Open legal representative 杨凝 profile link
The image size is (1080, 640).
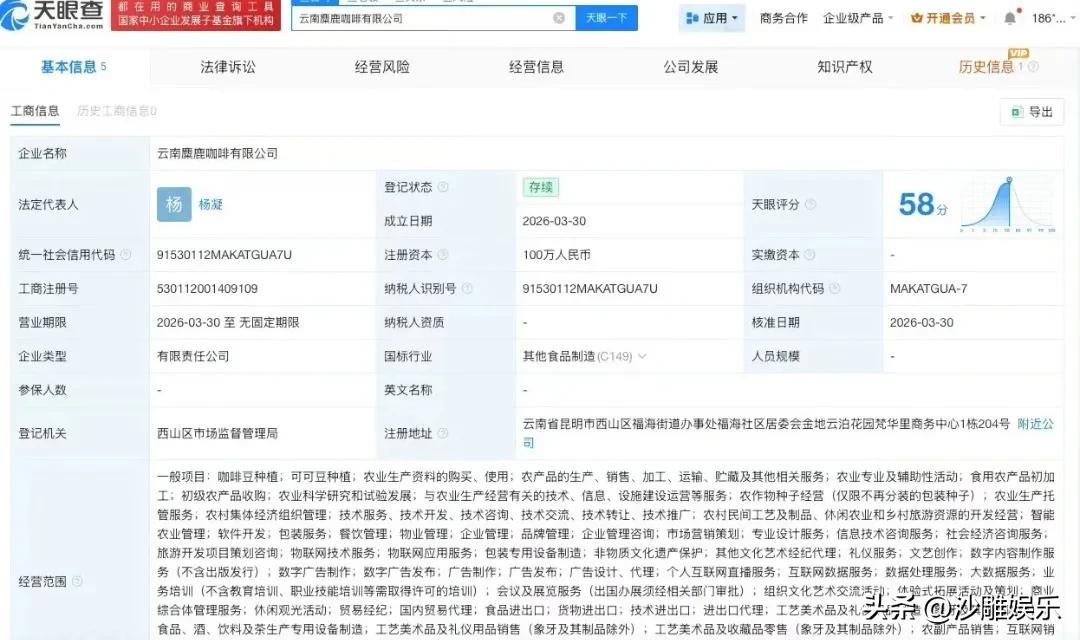pos(211,205)
